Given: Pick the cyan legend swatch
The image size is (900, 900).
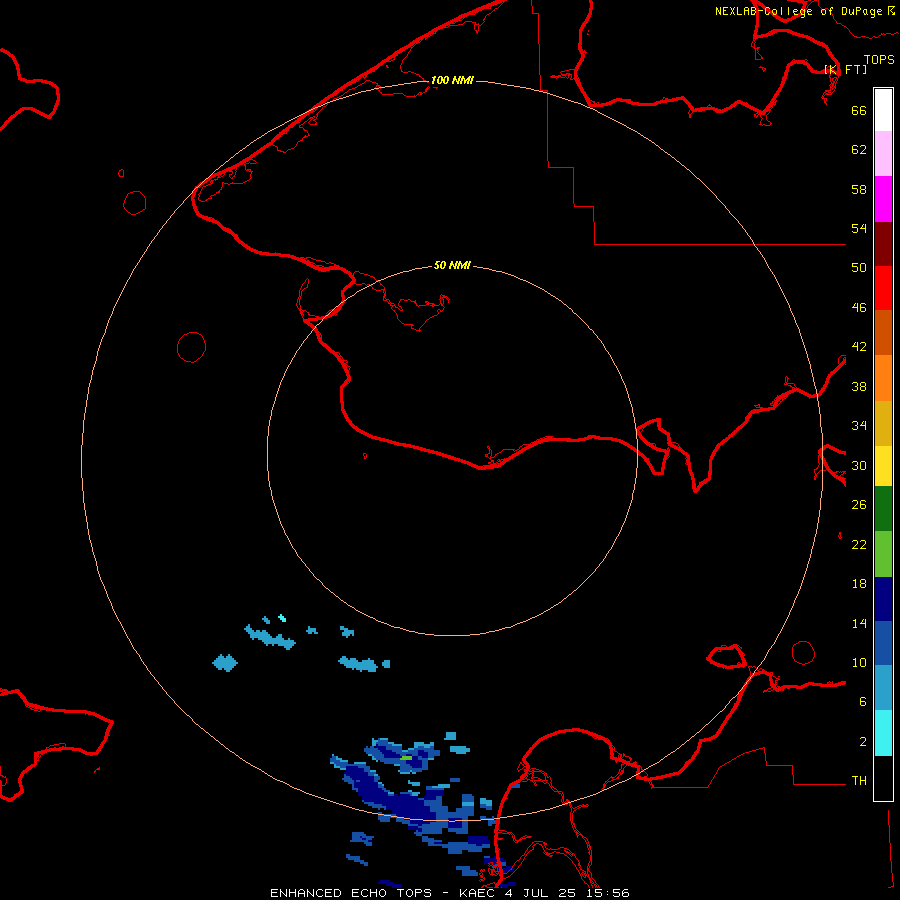Looking at the screenshot, I should click(883, 733).
